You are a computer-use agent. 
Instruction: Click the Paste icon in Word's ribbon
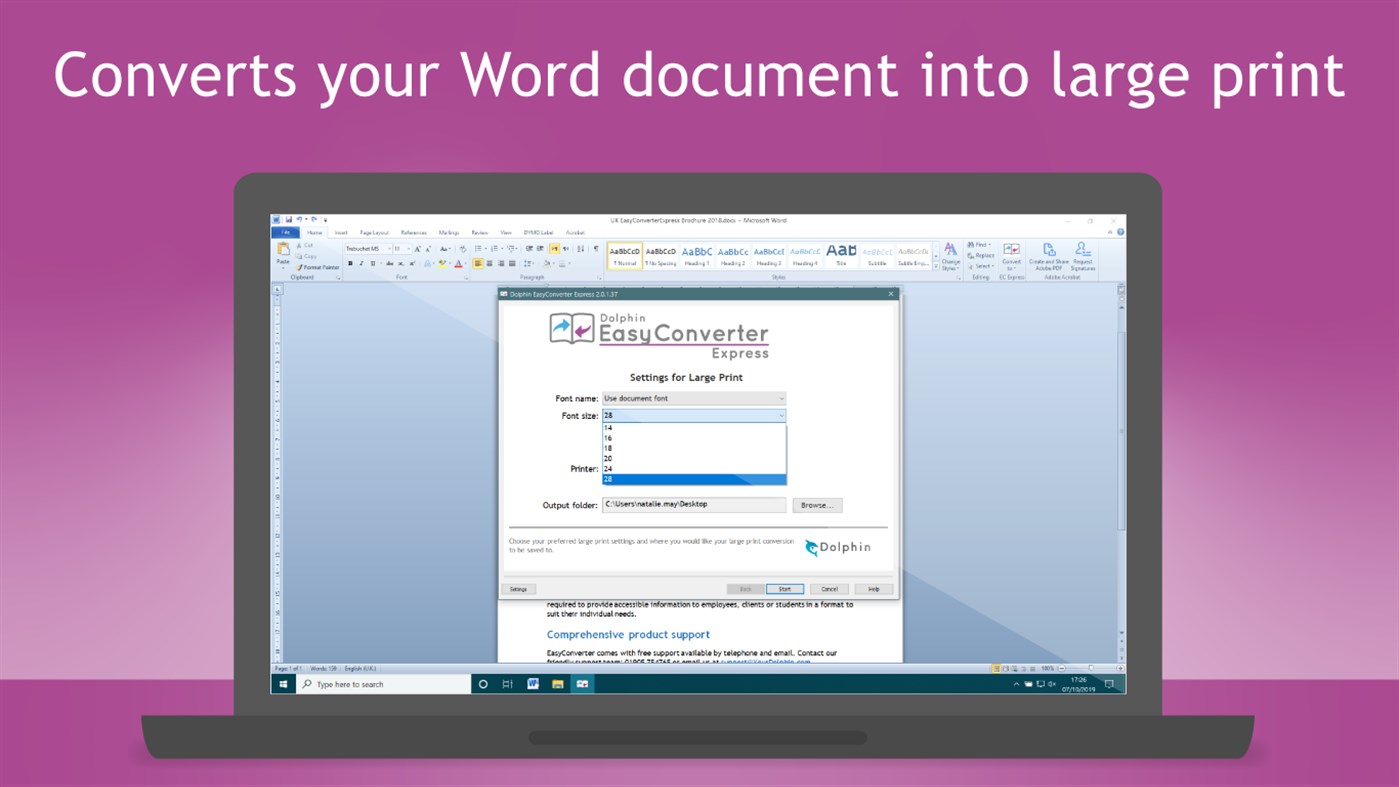[x=283, y=250]
